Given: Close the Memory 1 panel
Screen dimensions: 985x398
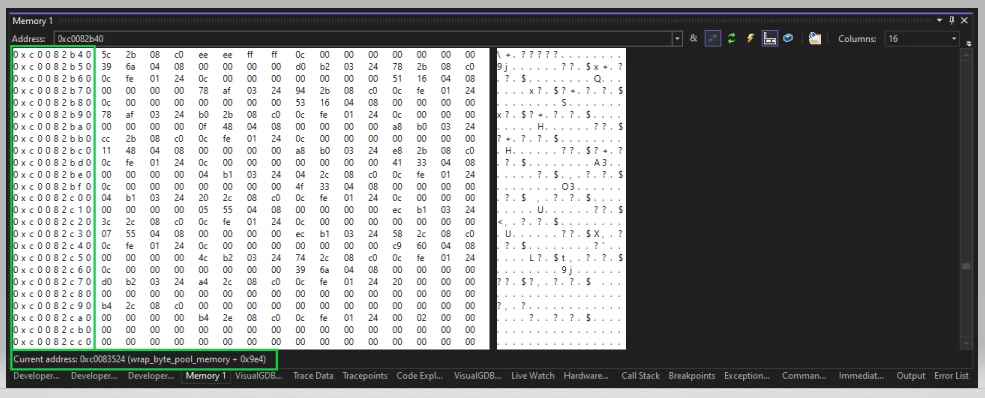Looking at the screenshot, I should (x=964, y=21).
